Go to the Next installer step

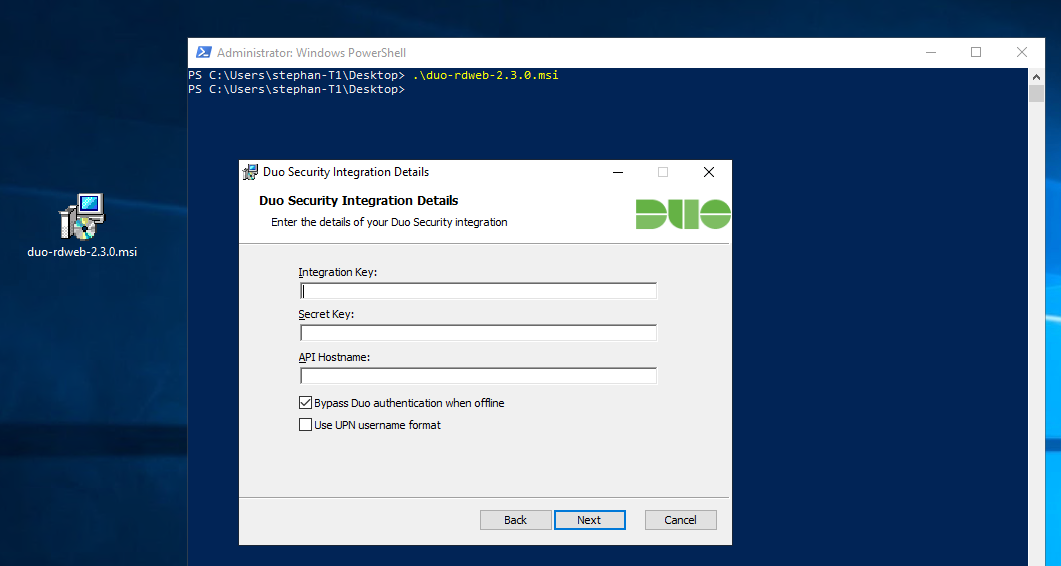[589, 520]
